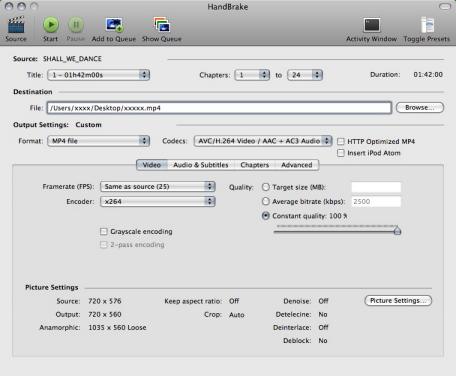456x376 pixels.
Task: Select the Constant quality radio button
Action: (266, 216)
